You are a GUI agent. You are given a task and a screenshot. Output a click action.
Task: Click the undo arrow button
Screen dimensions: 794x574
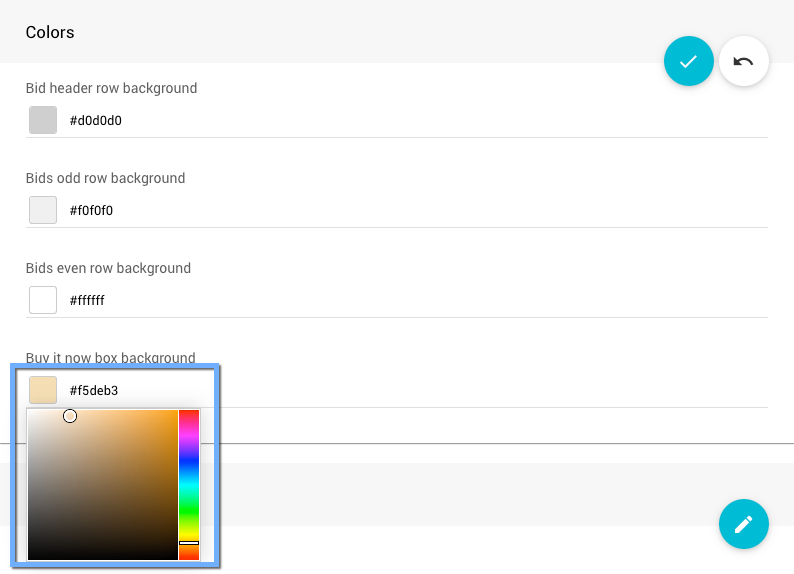point(743,61)
